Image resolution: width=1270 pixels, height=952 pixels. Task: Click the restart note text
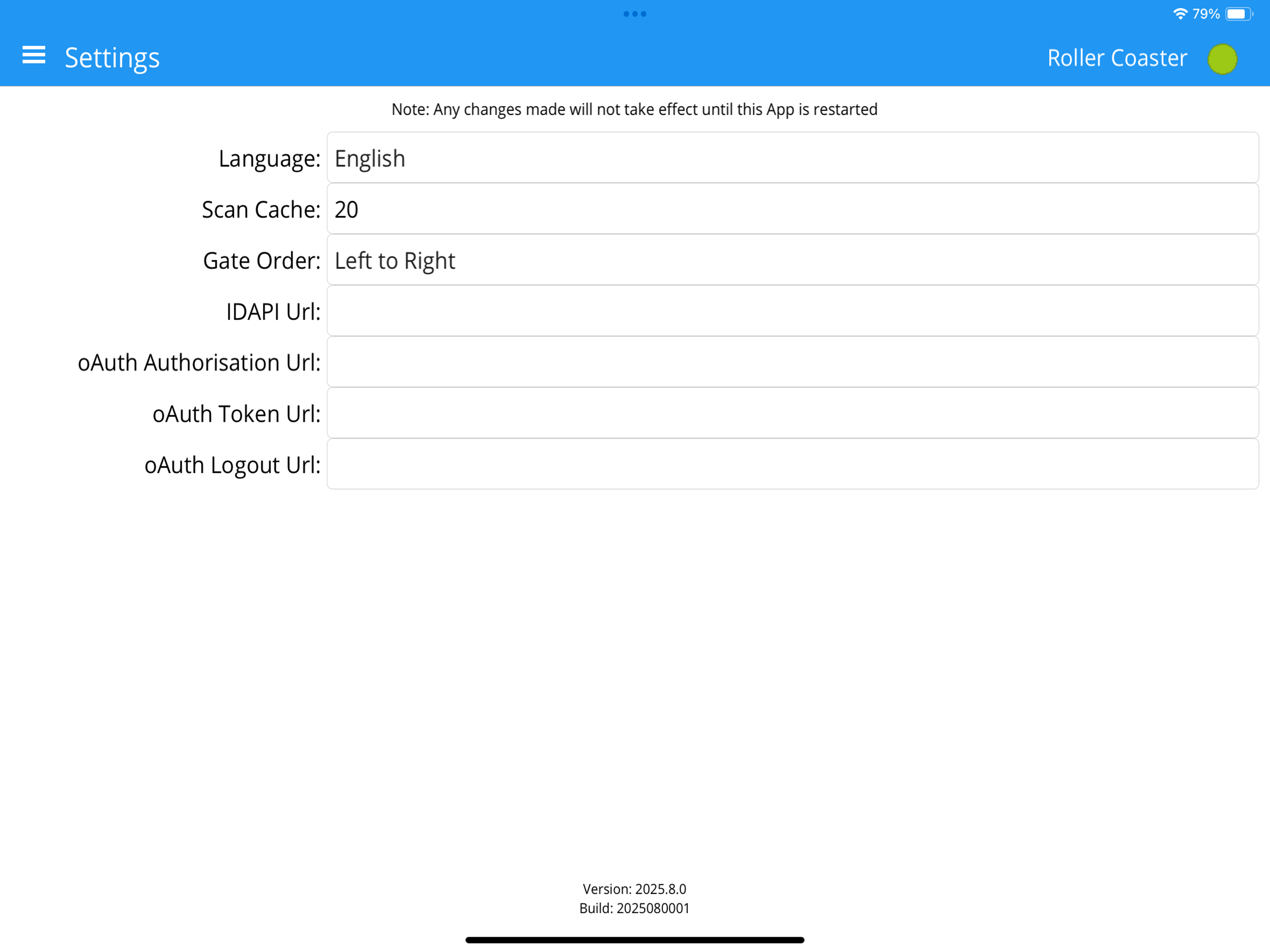(x=635, y=109)
